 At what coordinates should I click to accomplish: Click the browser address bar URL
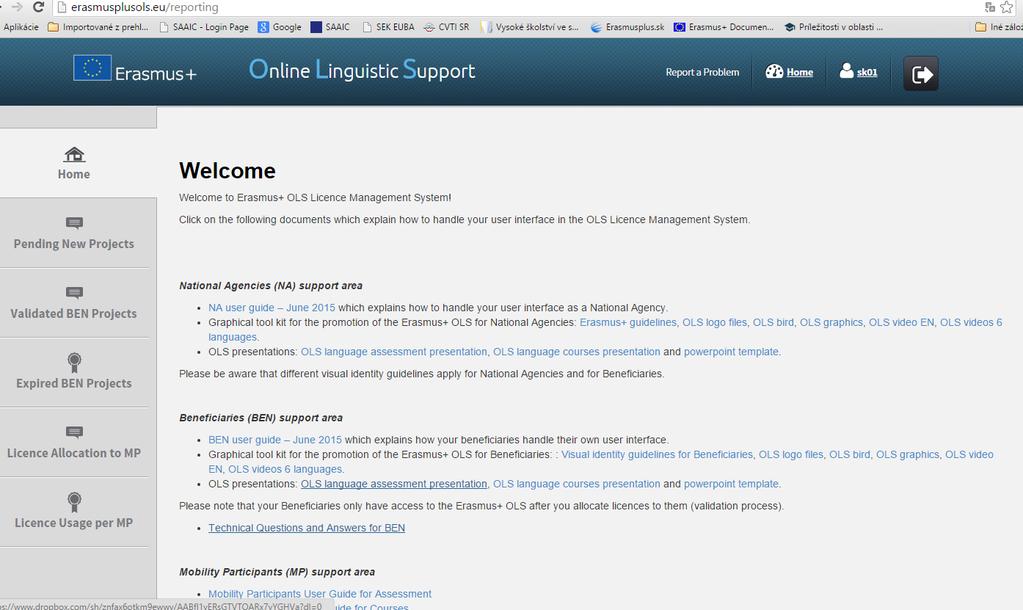click(145, 7)
